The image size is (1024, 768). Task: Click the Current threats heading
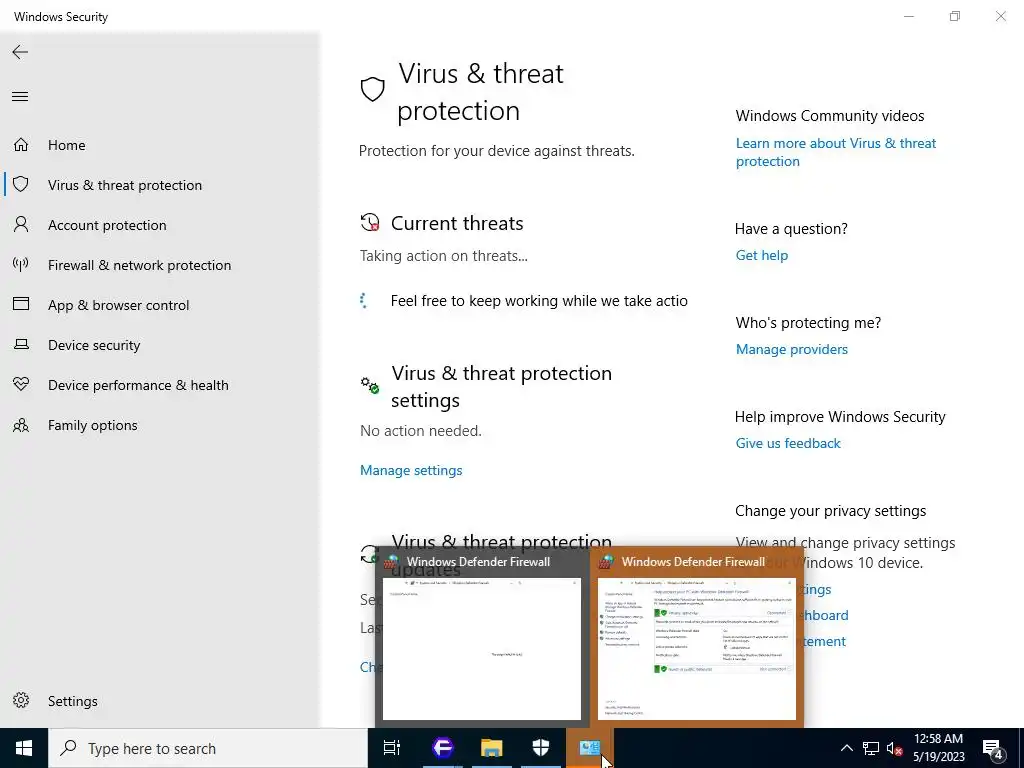coord(457,223)
